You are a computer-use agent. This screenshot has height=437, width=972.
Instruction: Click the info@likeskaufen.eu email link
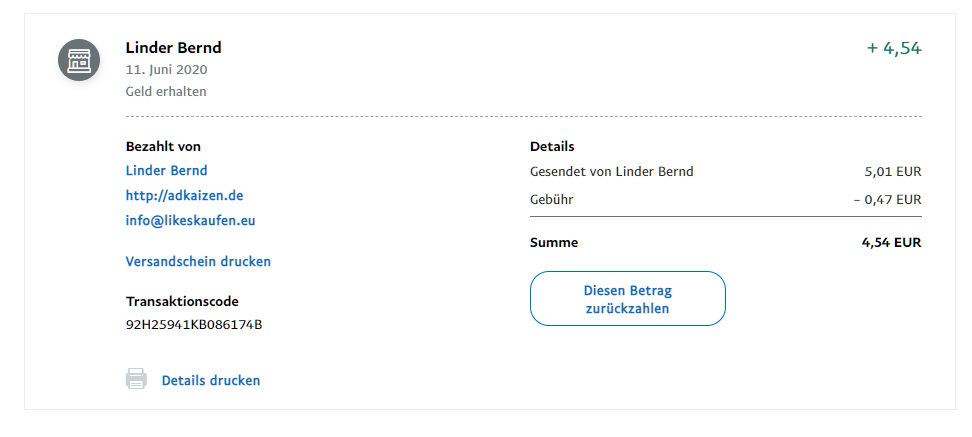(x=183, y=220)
